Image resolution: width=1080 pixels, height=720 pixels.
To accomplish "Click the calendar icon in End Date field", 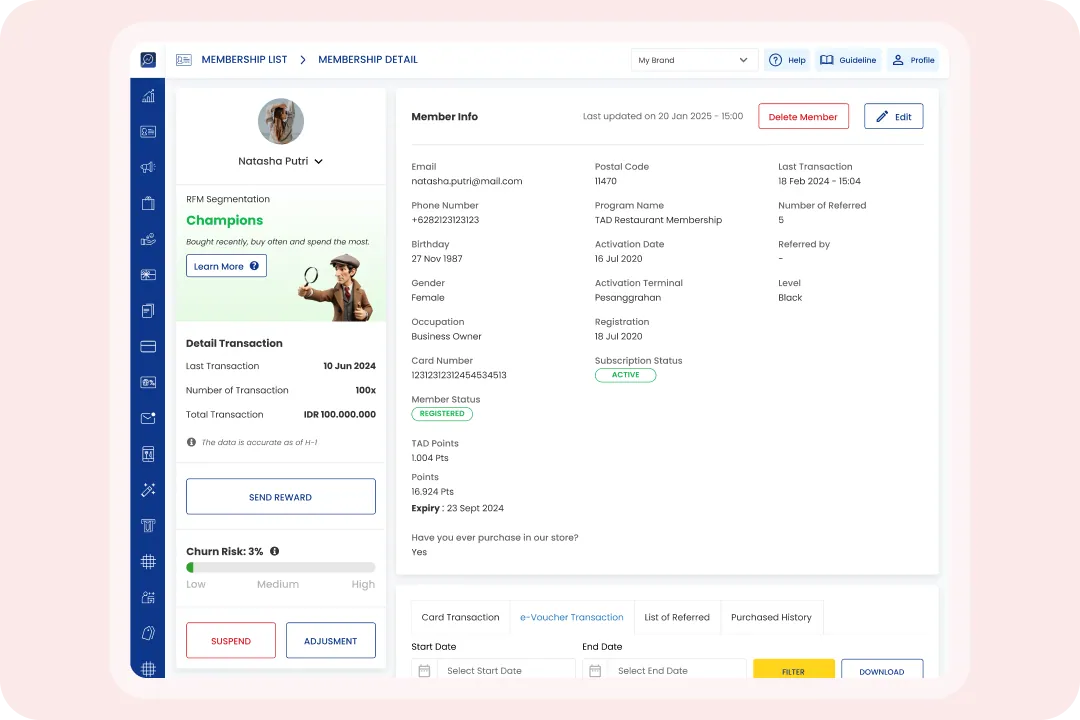I will tap(595, 671).
